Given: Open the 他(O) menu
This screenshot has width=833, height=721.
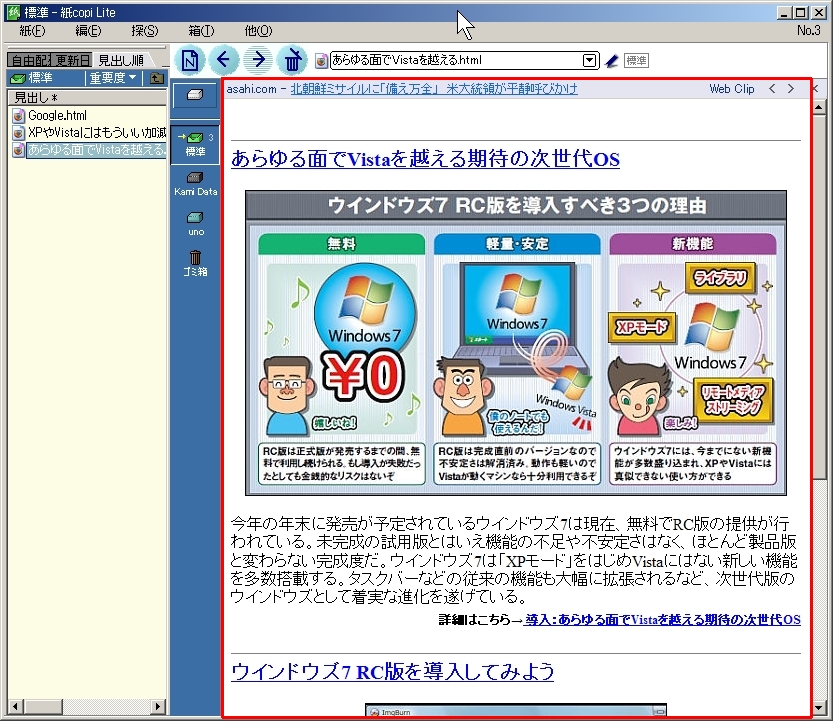Looking at the screenshot, I should [258, 31].
